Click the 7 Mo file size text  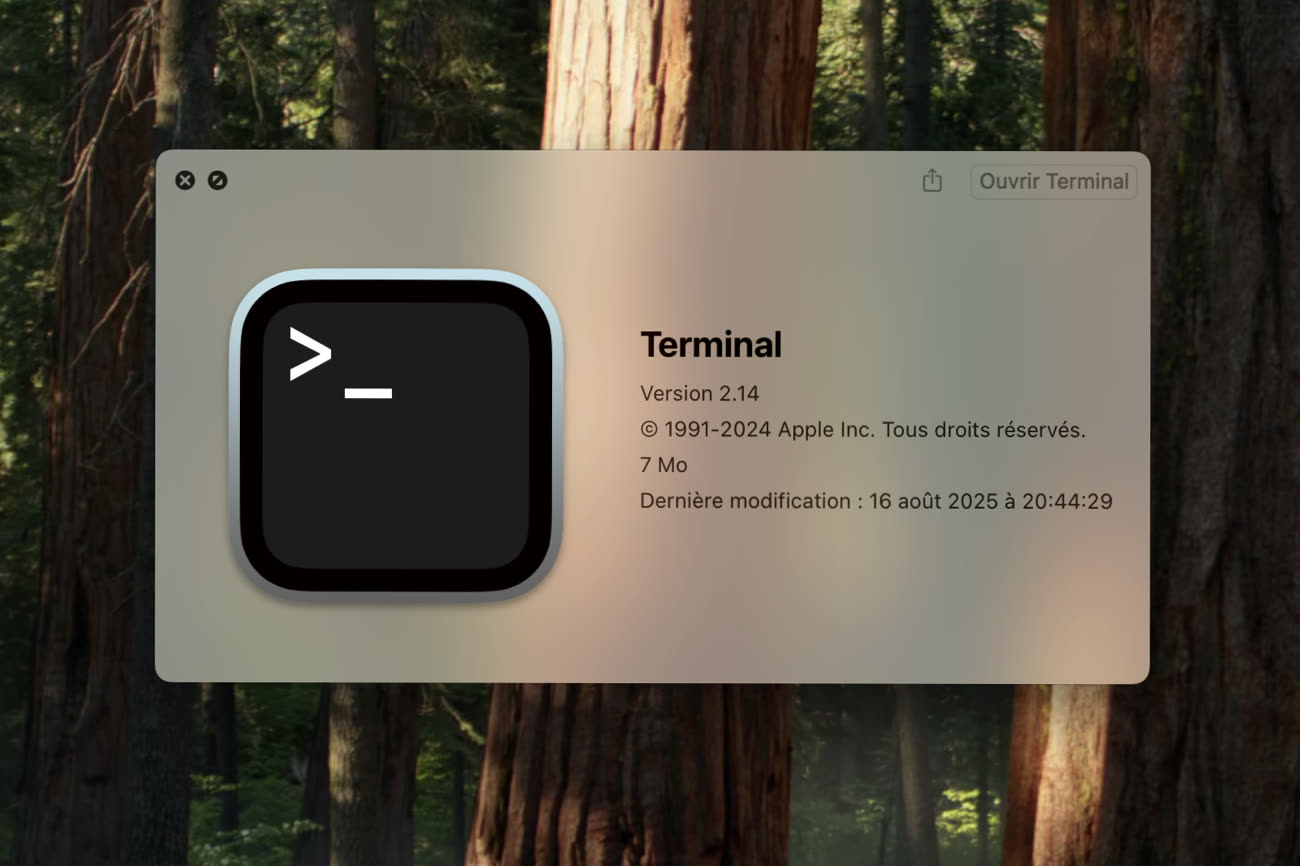tap(663, 465)
